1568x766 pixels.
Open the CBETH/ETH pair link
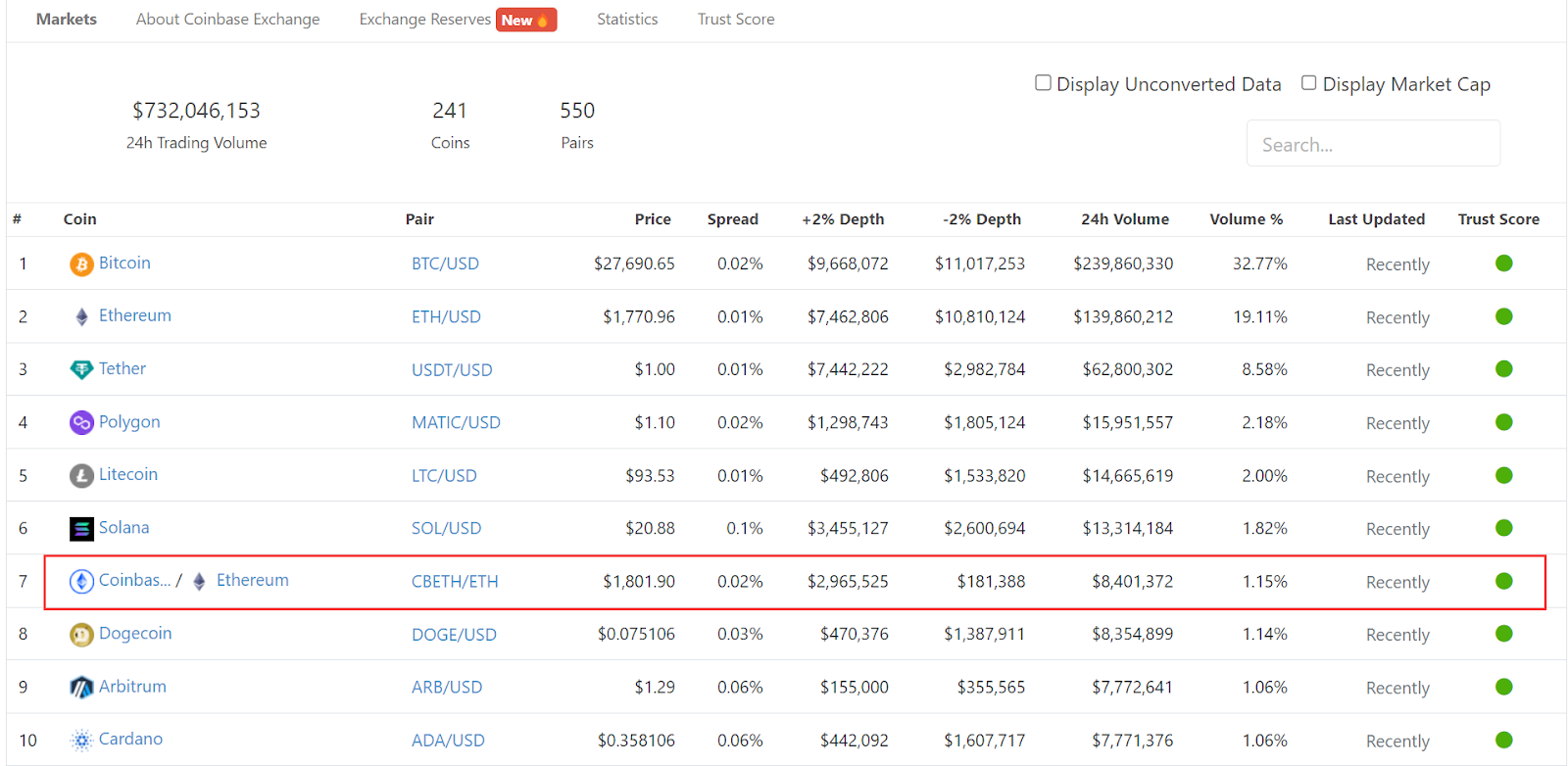coord(455,581)
